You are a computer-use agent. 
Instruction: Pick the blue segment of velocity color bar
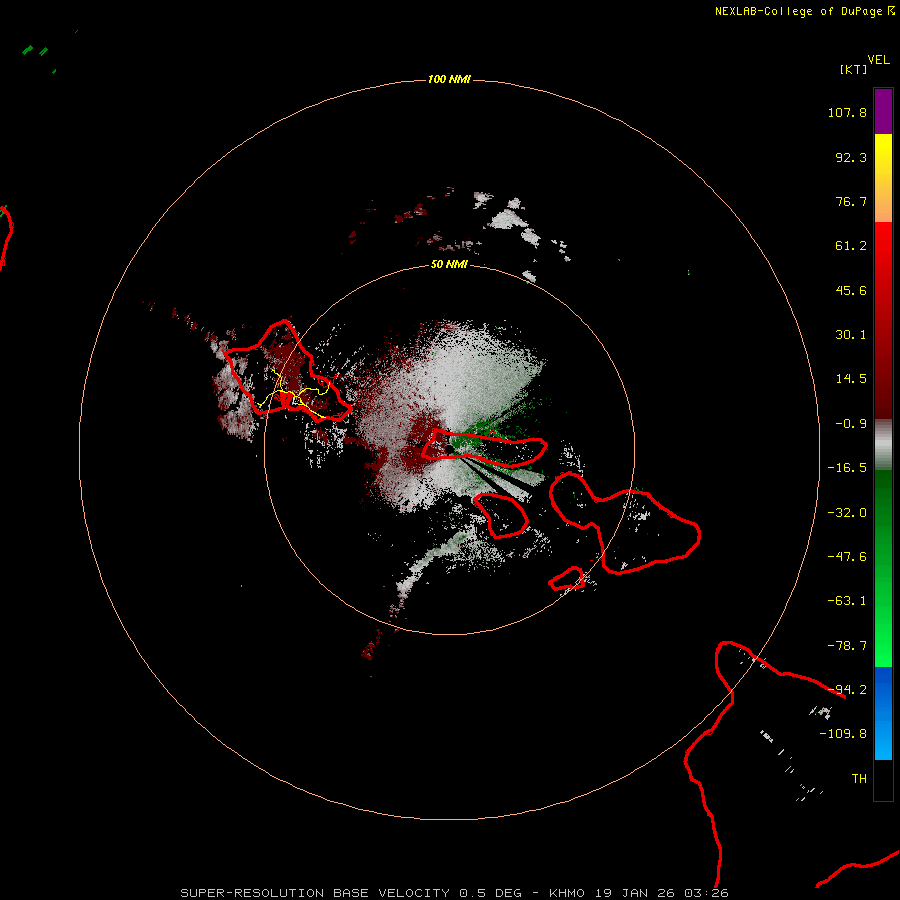tap(883, 713)
